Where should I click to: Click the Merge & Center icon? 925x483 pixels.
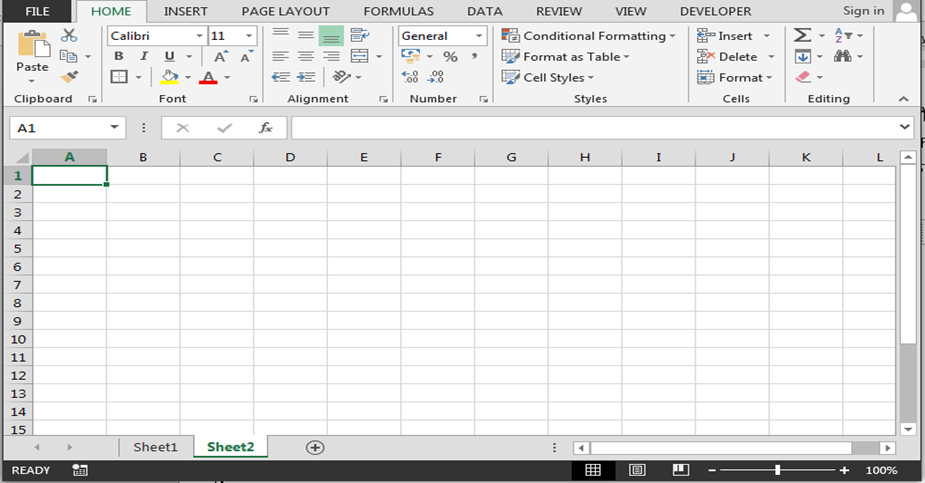click(359, 56)
